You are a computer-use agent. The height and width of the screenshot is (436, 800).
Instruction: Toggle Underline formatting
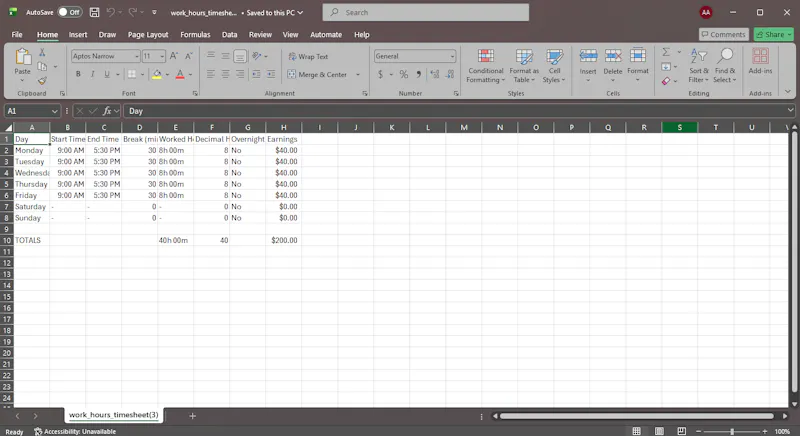point(107,74)
